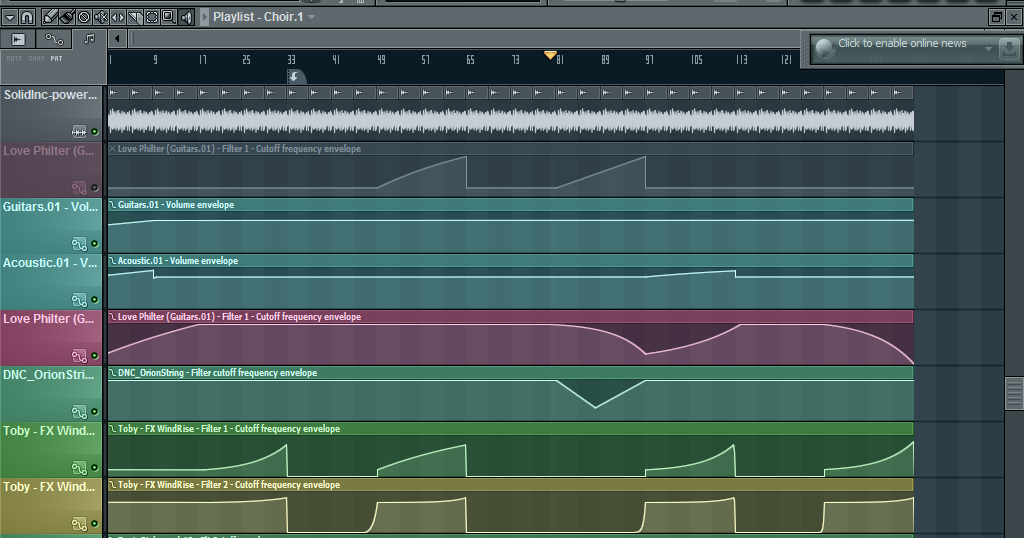Click the Acoustic.01 track automation icon
The width and height of the screenshot is (1024, 538).
pyautogui.click(x=79, y=300)
